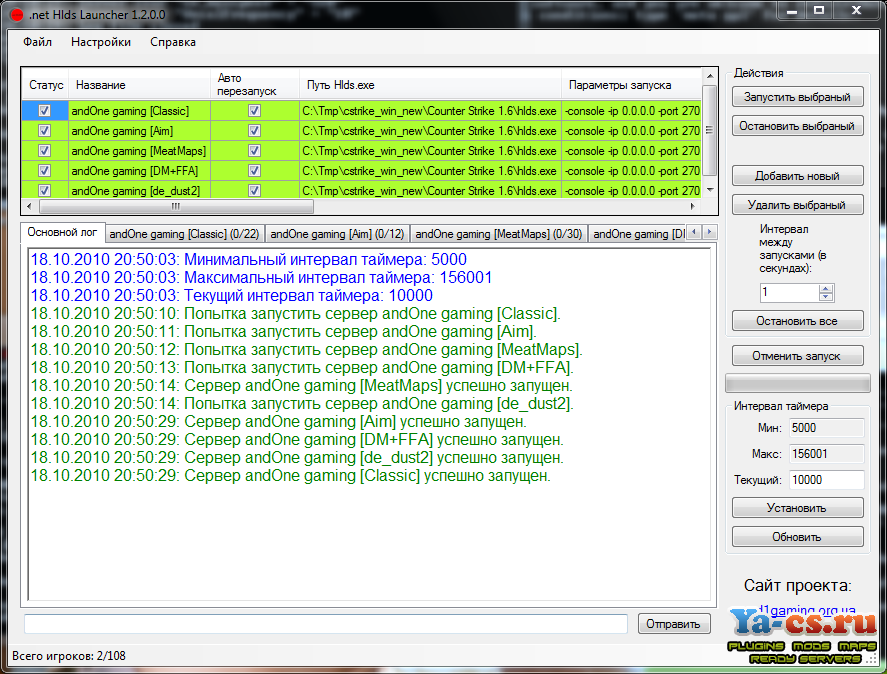This screenshot has width=887, height=674.
Task: Increase the launch interval with up spinner
Action: click(x=826, y=288)
